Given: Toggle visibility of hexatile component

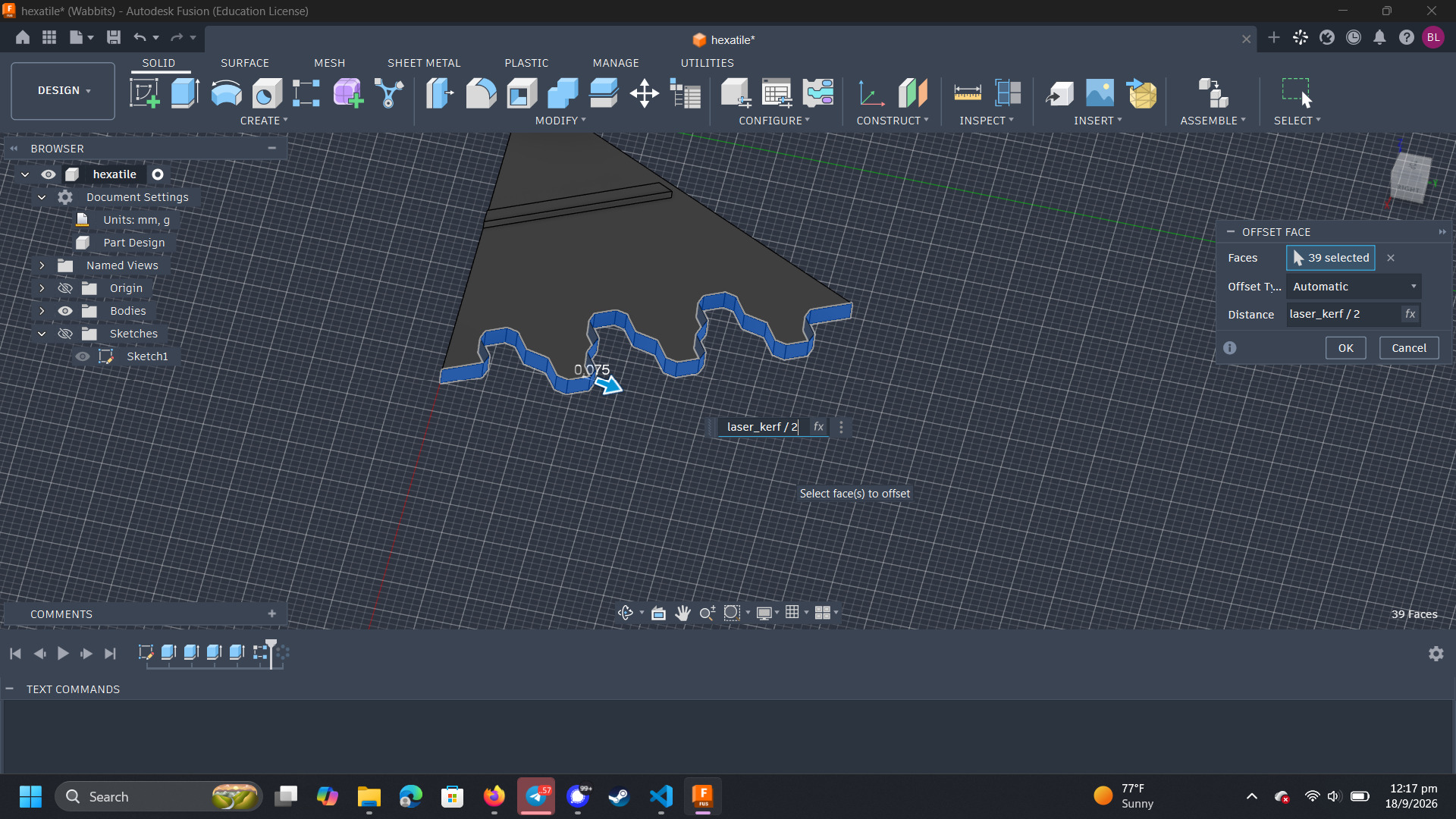Looking at the screenshot, I should pyautogui.click(x=49, y=174).
